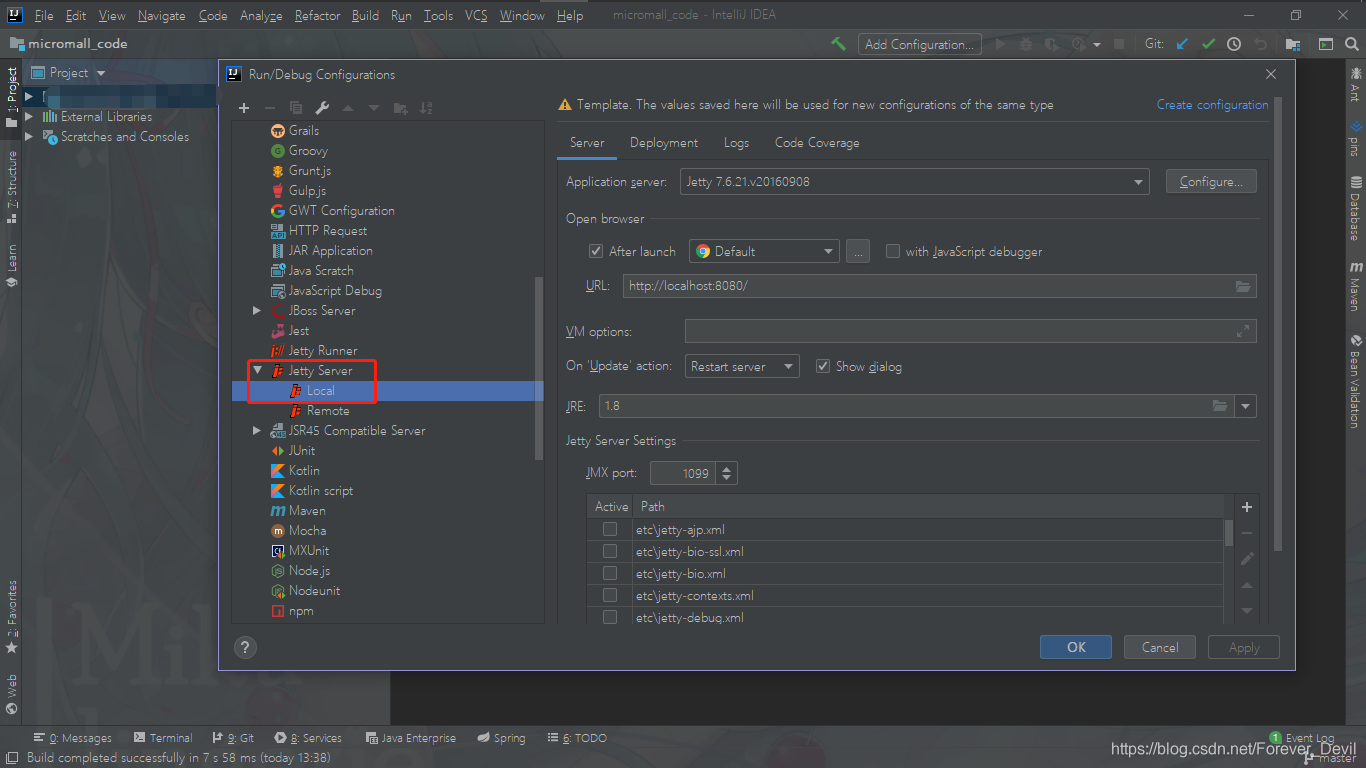Activate etc\jetty-bio-ssl.xml checkbox
Viewport: 1366px width, 768px height.
[x=610, y=551]
